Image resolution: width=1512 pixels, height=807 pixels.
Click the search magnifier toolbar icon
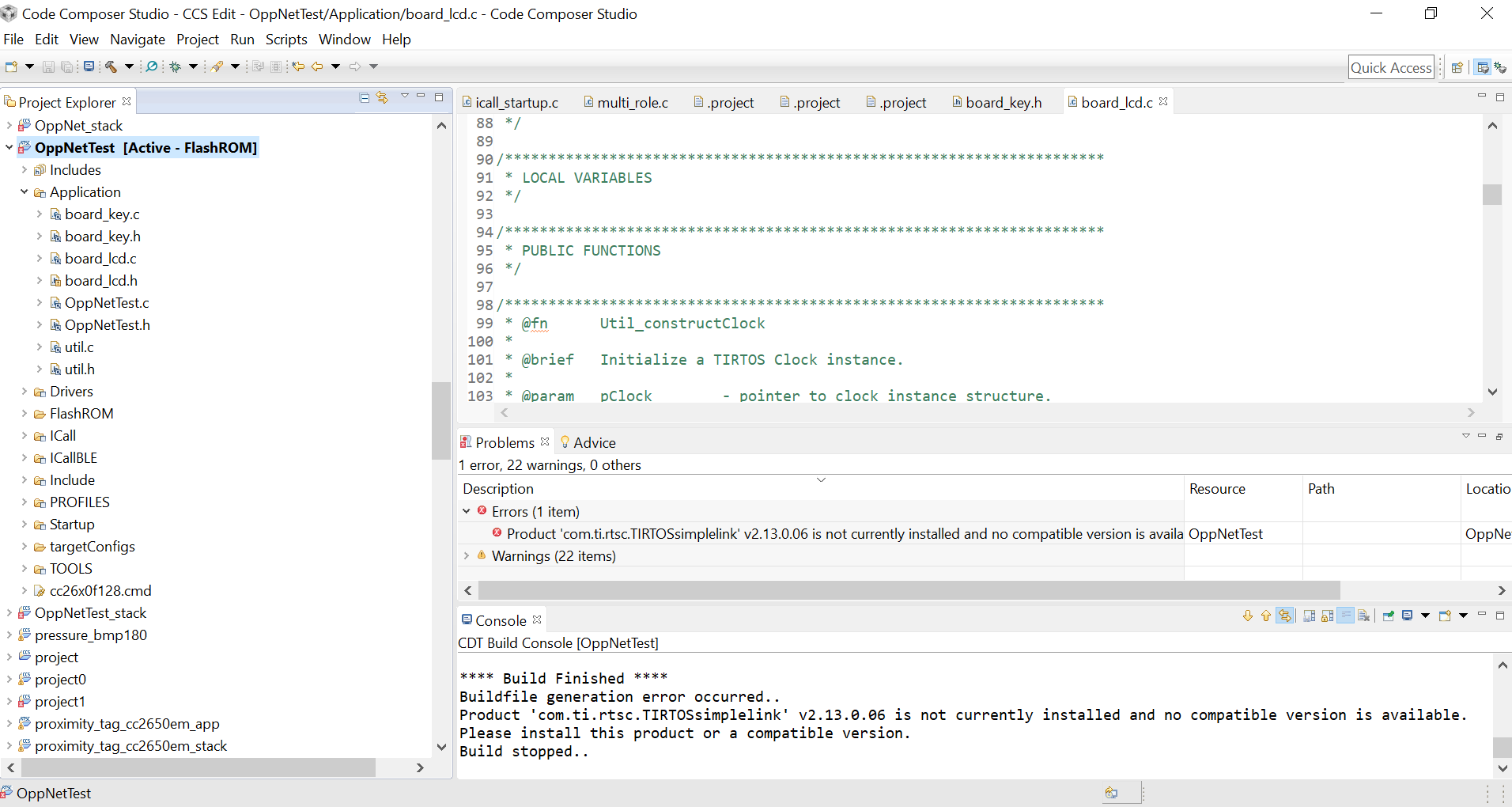(152, 66)
